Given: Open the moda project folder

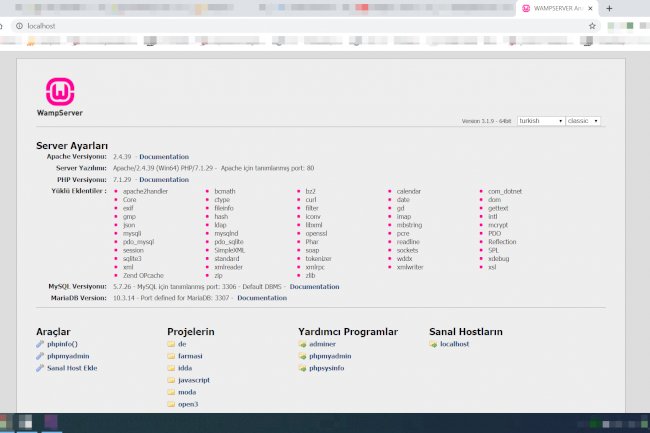Looking at the screenshot, I should point(187,392).
